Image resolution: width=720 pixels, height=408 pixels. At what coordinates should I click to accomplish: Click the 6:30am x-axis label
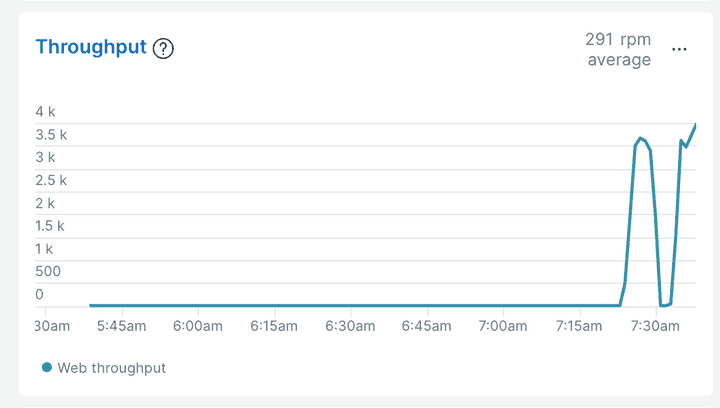(350, 327)
